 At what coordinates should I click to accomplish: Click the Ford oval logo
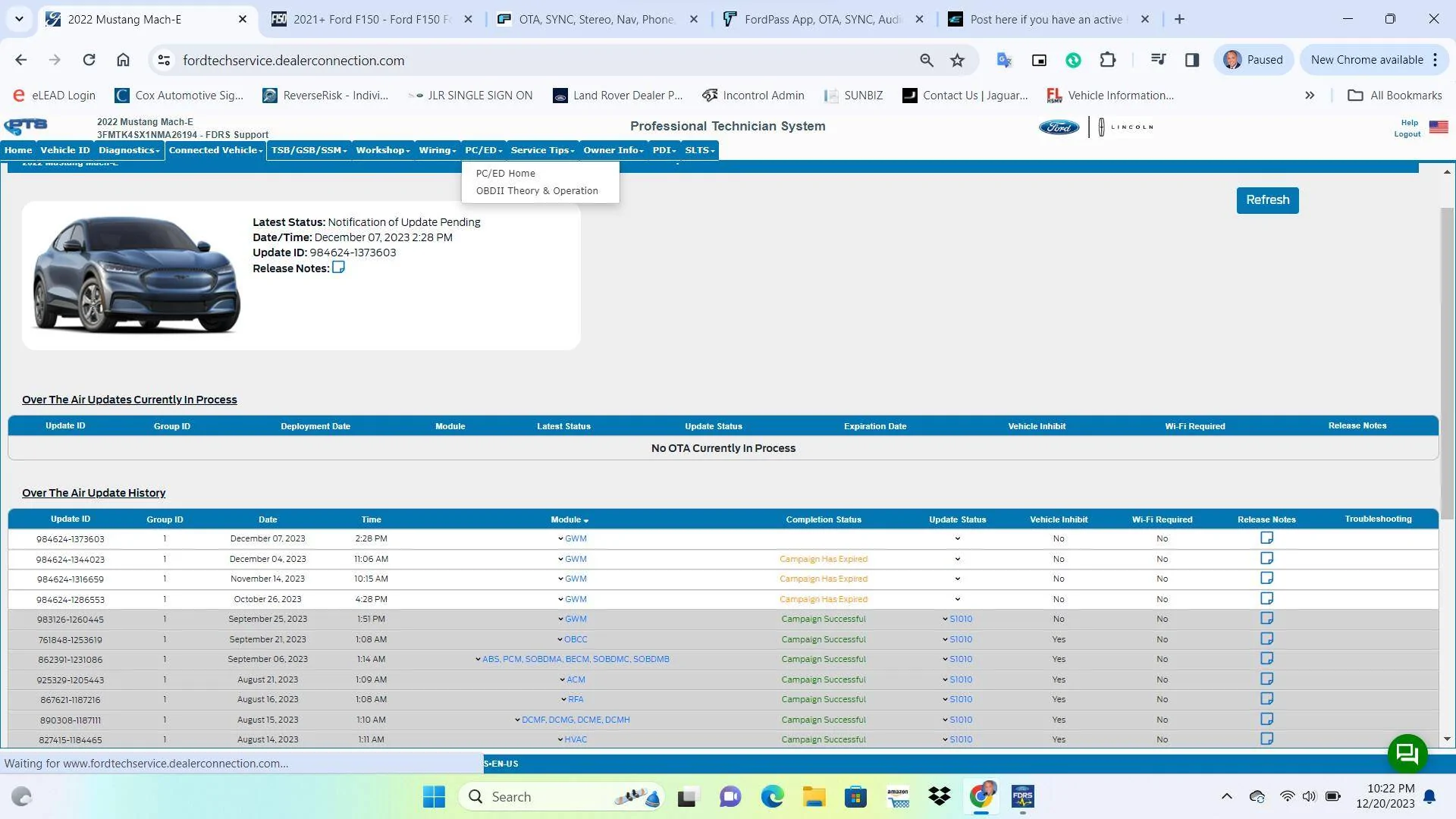1059,127
